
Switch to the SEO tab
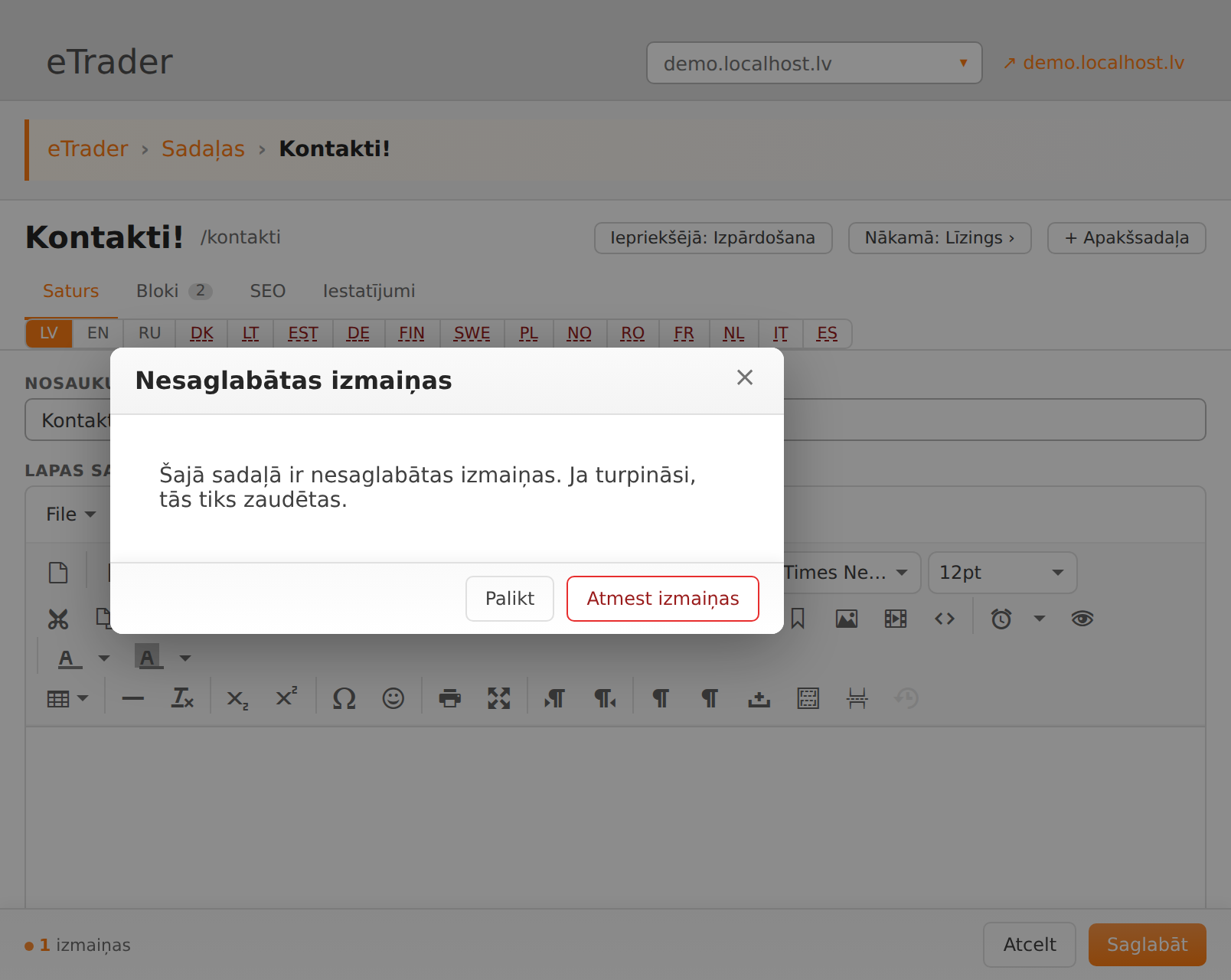tap(268, 291)
